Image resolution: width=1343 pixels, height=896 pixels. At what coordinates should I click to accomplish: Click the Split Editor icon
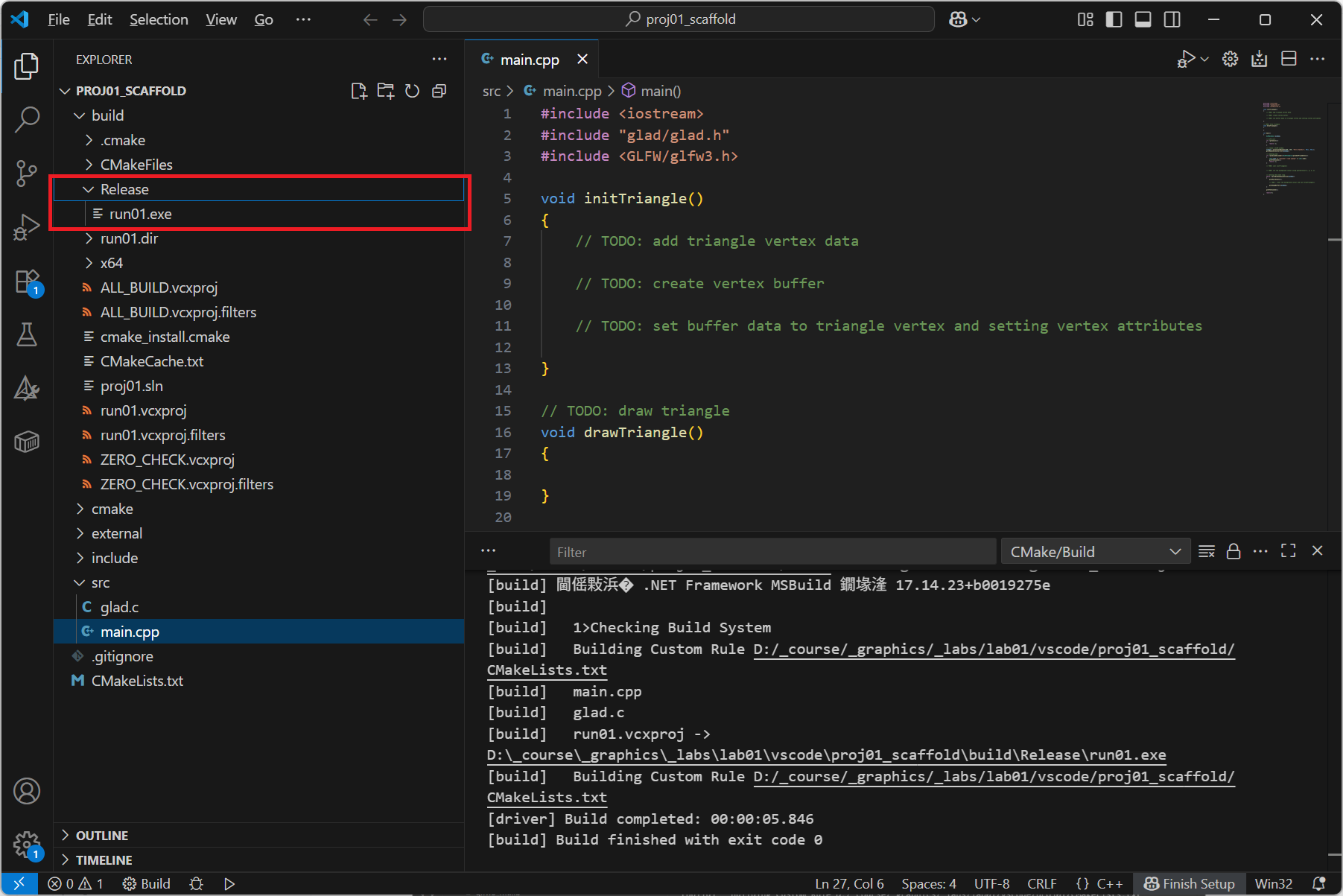(1289, 59)
